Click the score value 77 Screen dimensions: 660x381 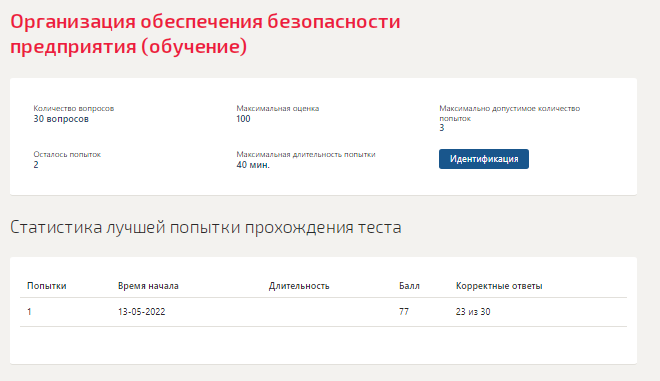coord(404,312)
